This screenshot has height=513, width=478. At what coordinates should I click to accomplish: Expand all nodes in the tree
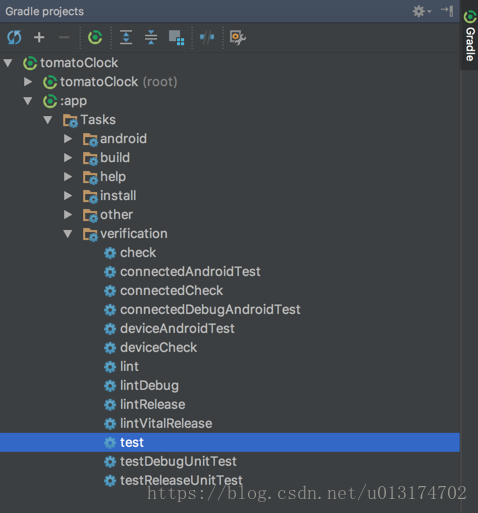pyautogui.click(x=126, y=37)
